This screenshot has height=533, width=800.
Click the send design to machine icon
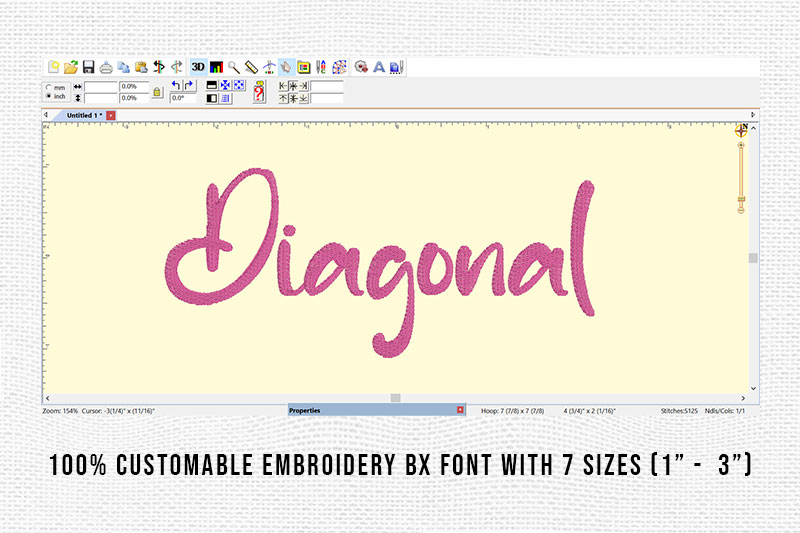(x=396, y=67)
